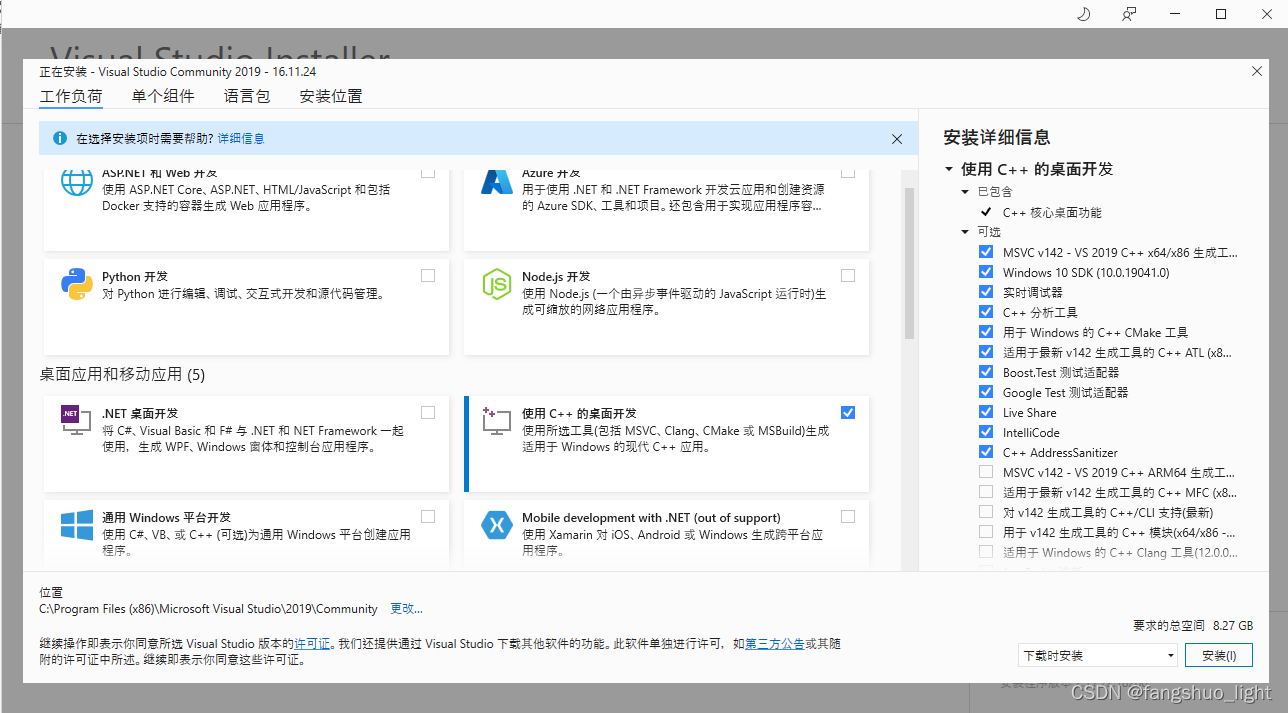The image size is (1288, 713).
Task: Click the Universal Windows Platform logo icon
Action: [x=77, y=525]
